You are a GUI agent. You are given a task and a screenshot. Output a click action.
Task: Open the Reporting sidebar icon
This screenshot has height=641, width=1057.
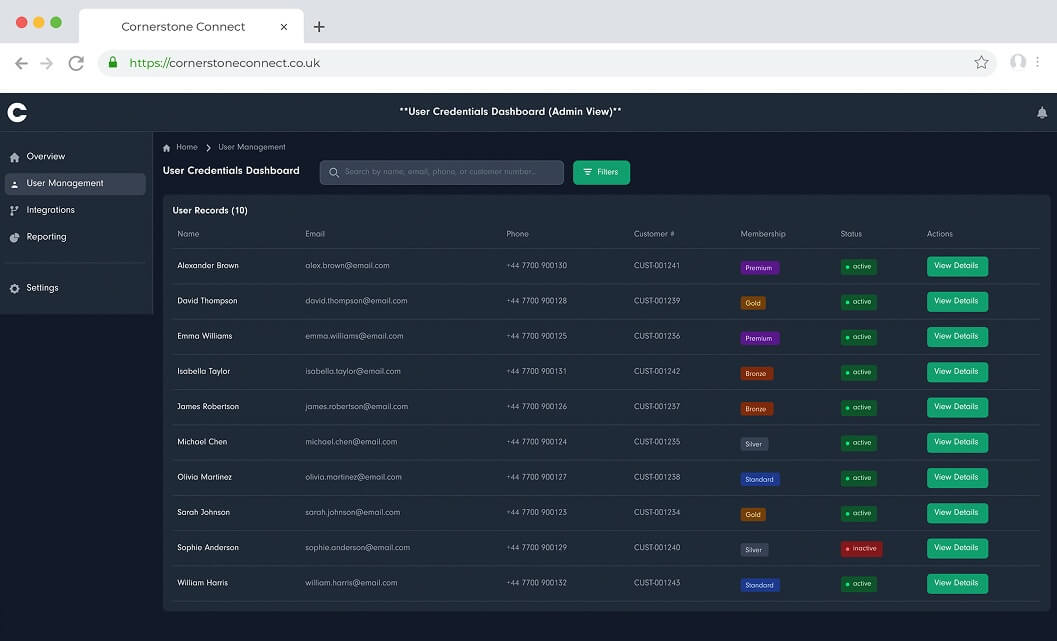(14, 237)
